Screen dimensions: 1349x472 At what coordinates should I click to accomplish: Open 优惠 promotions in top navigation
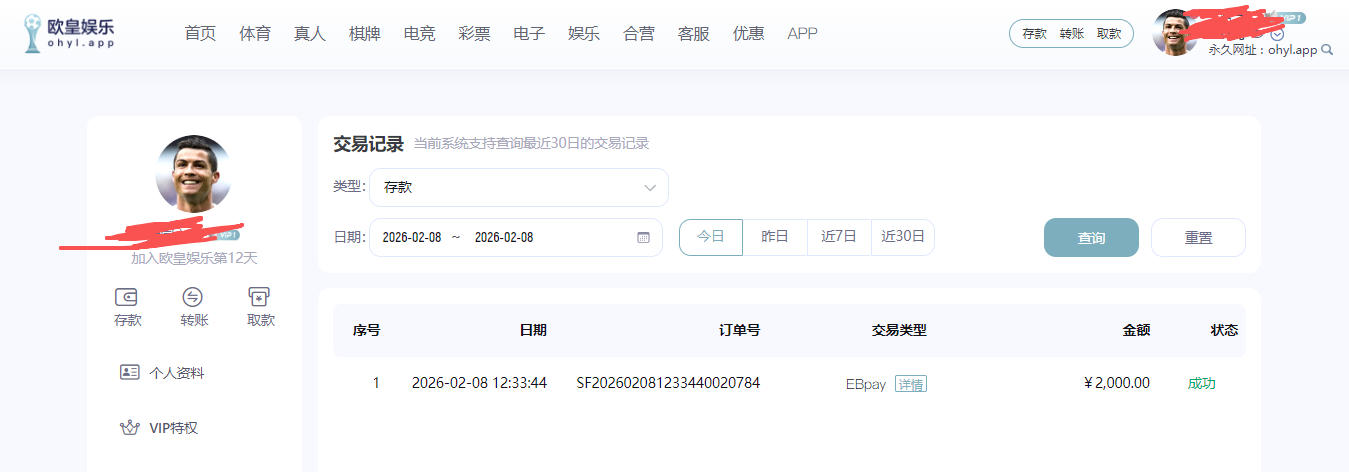tap(748, 33)
